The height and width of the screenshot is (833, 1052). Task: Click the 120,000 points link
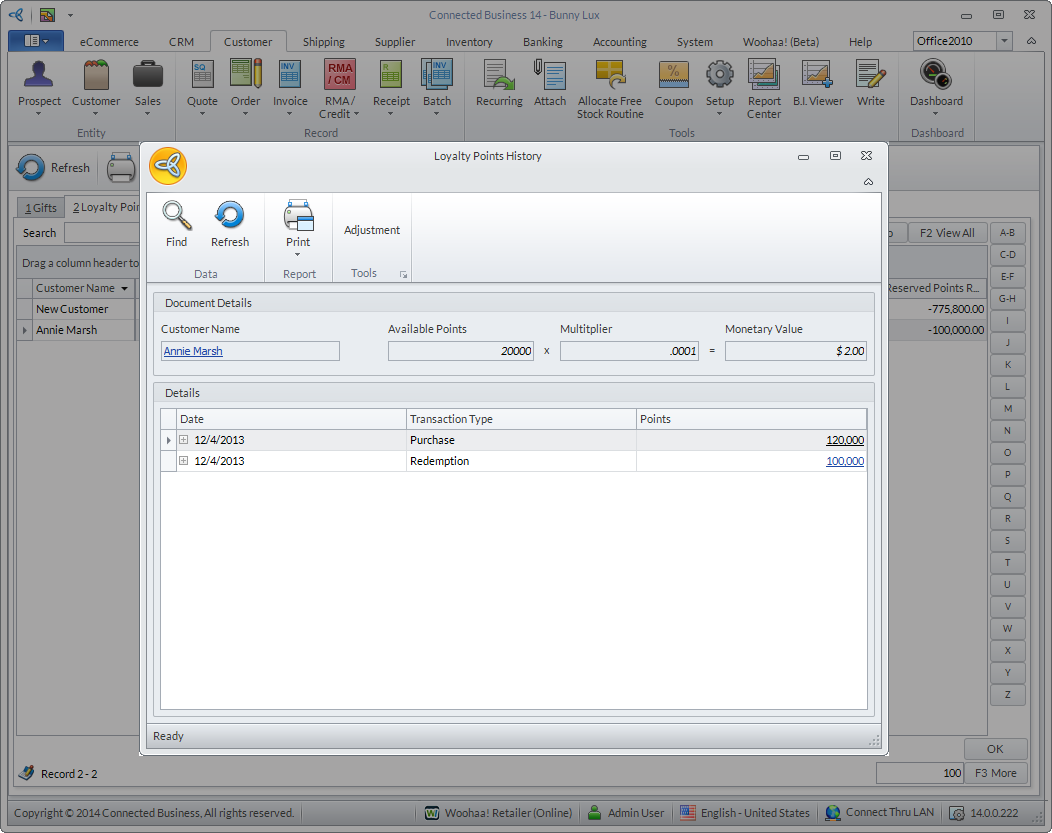(845, 440)
